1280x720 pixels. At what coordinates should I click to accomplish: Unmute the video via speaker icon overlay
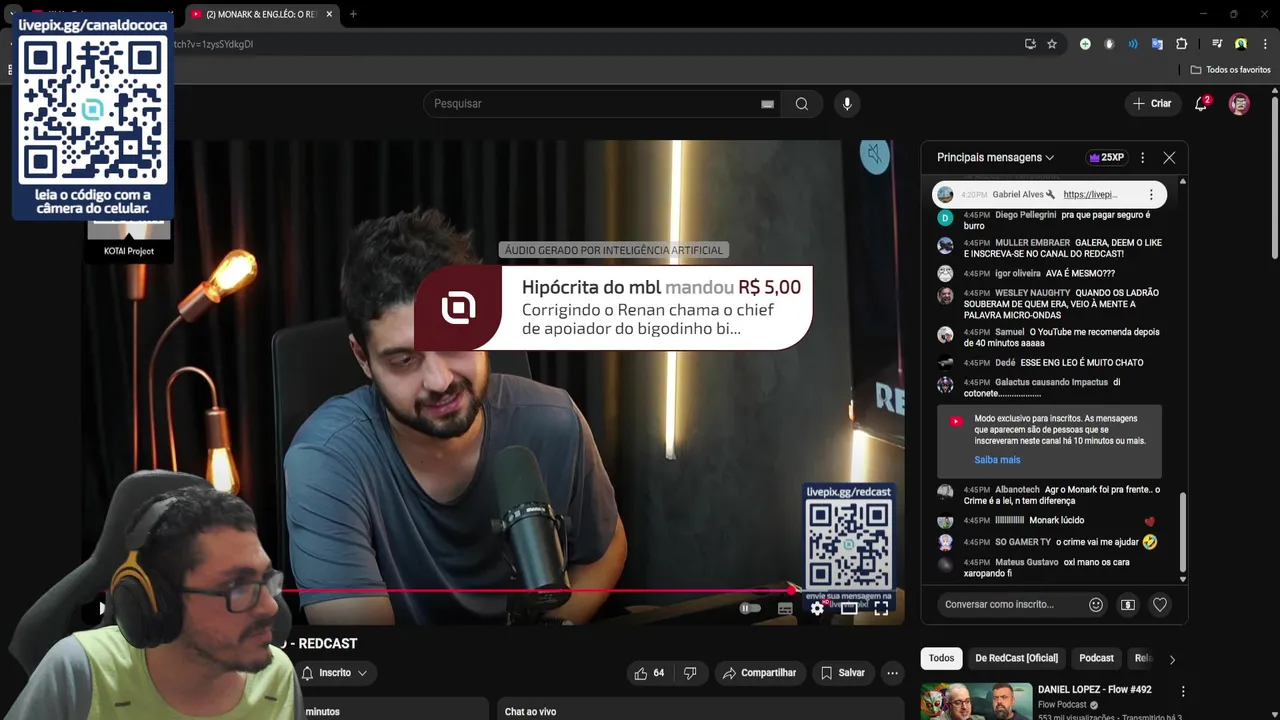click(875, 155)
